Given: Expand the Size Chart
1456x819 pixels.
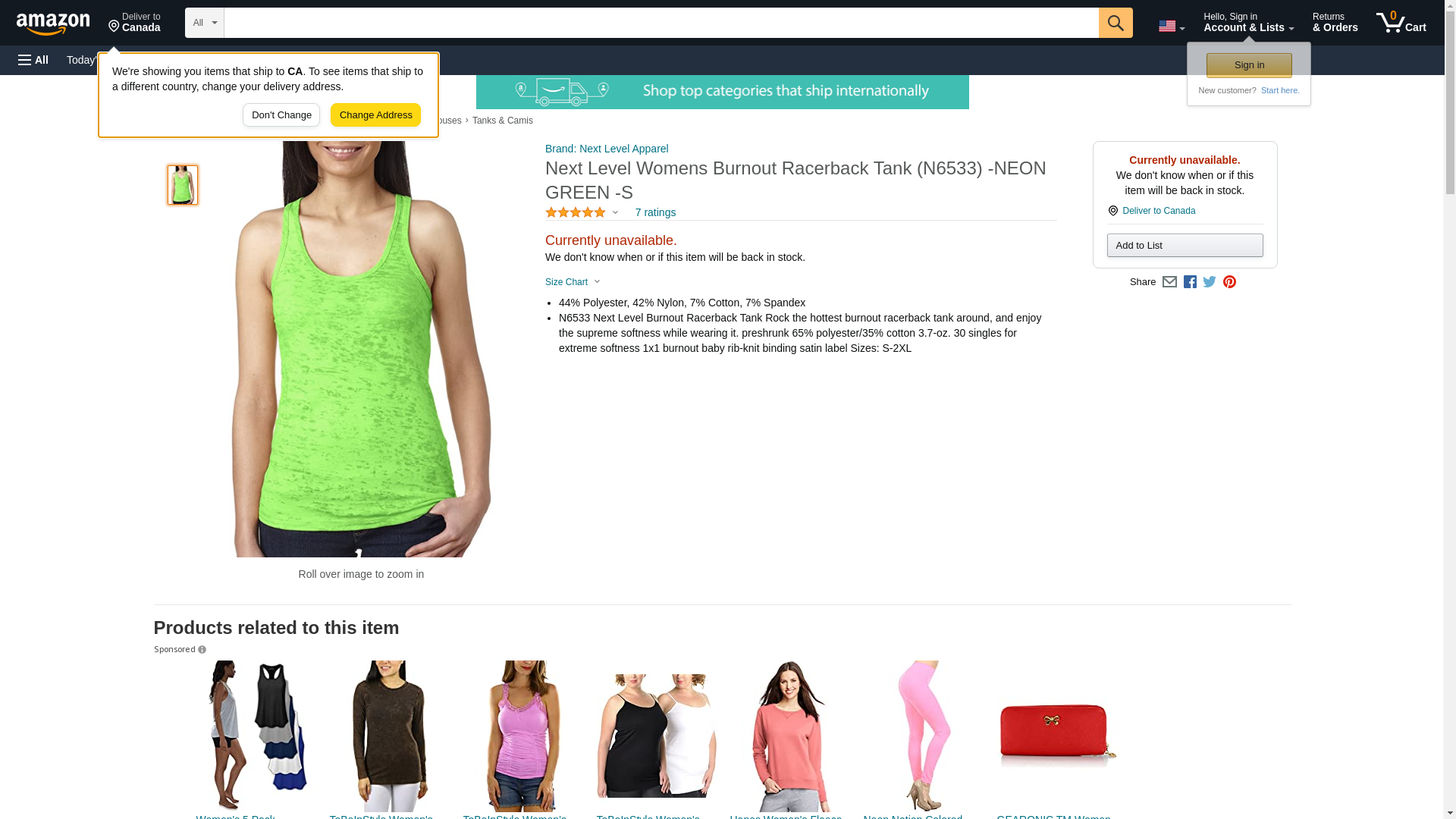Looking at the screenshot, I should coord(573,282).
